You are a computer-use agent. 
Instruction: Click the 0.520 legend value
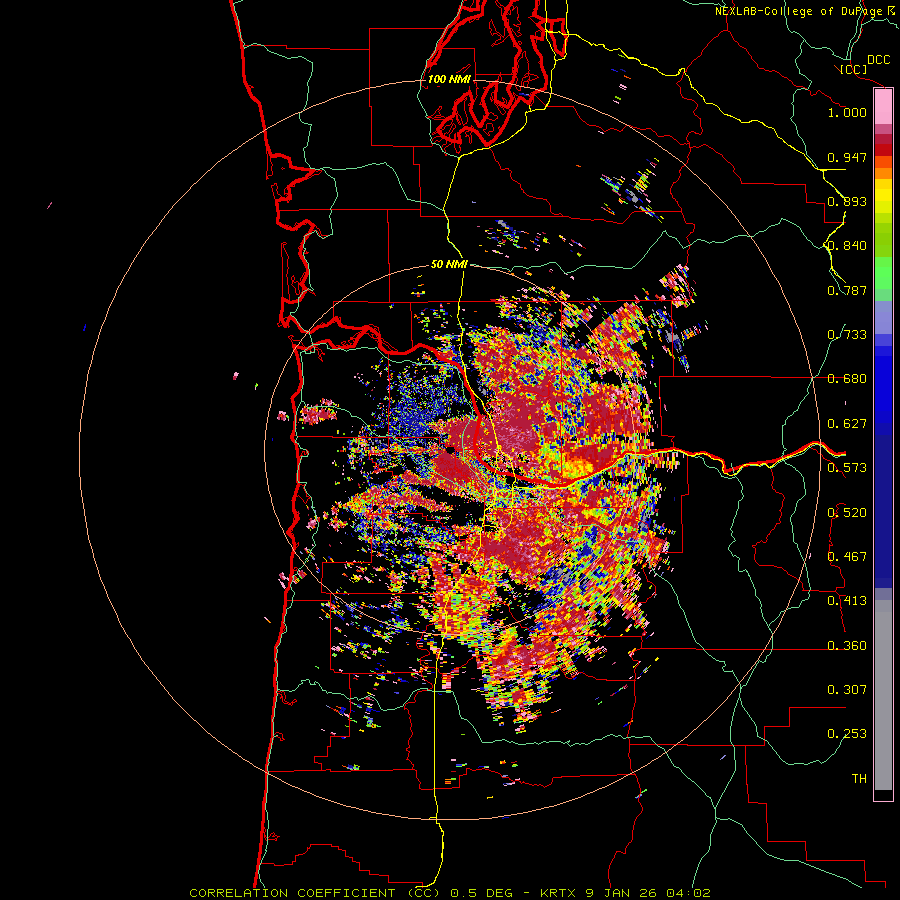(x=847, y=513)
